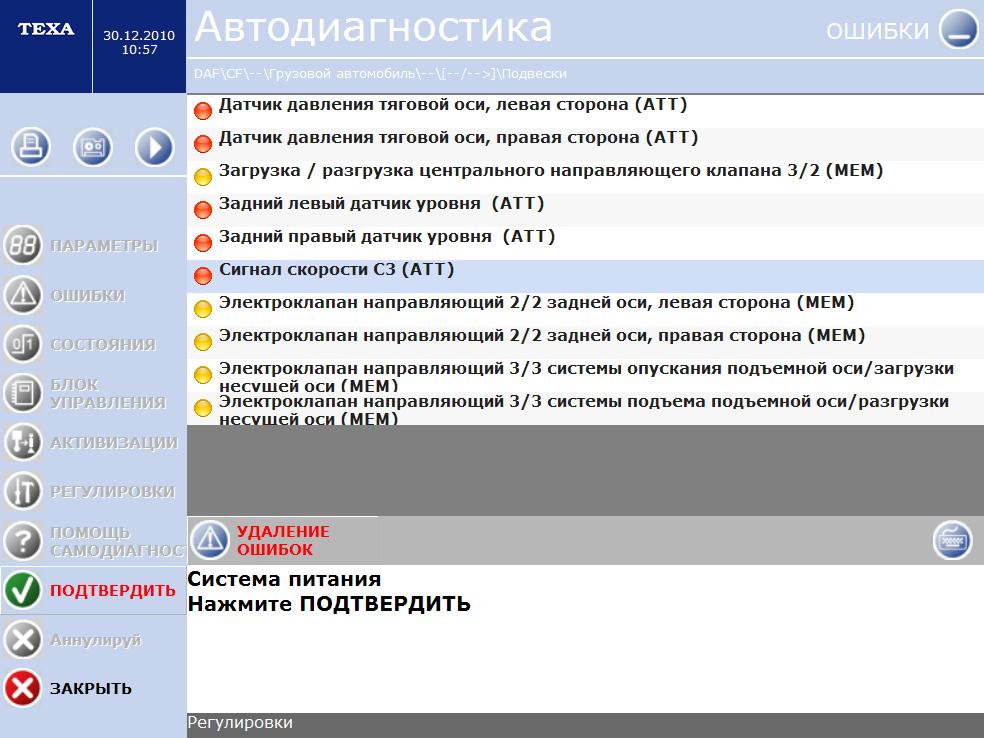The image size is (984, 738).
Task: Click the minimize button next to ОШИБКИ header
Action: coord(958,29)
